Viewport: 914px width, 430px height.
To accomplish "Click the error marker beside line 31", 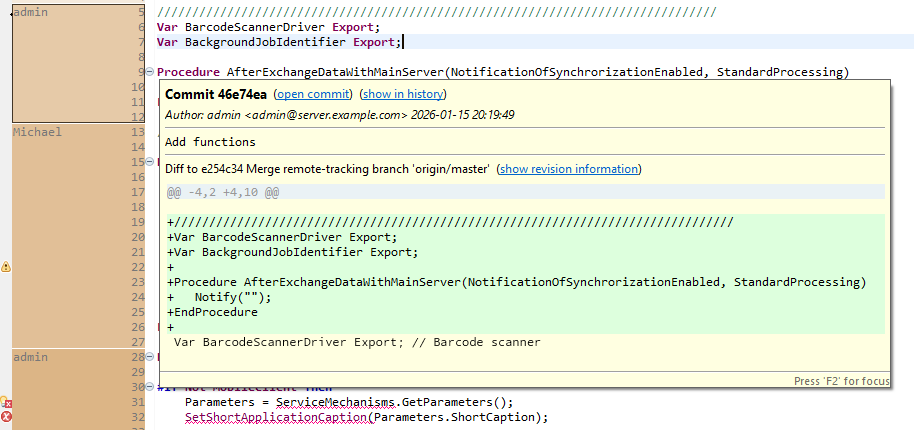I will (6, 402).
